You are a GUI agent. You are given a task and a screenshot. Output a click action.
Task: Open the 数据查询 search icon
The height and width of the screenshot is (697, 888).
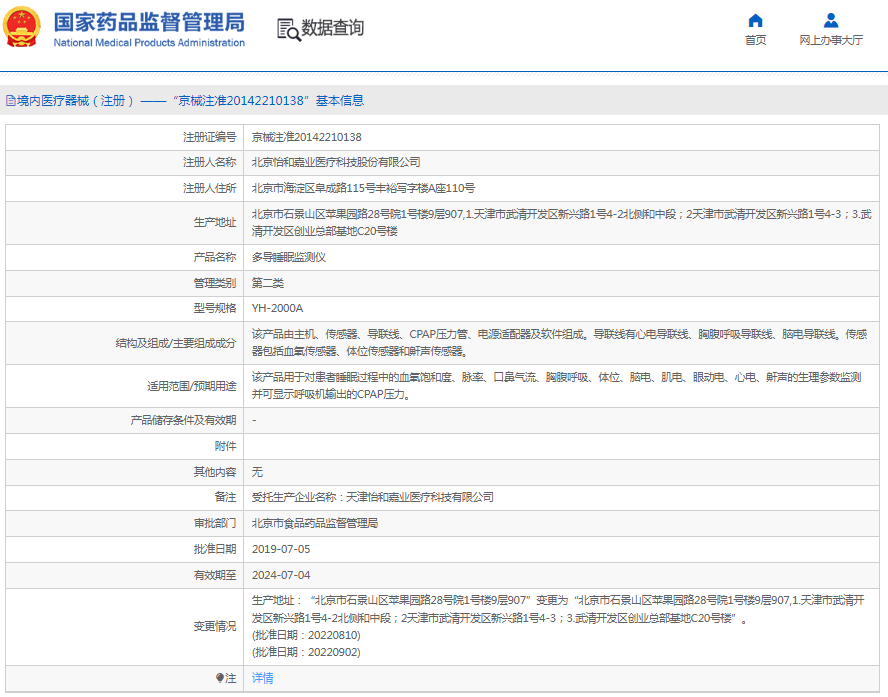(288, 29)
